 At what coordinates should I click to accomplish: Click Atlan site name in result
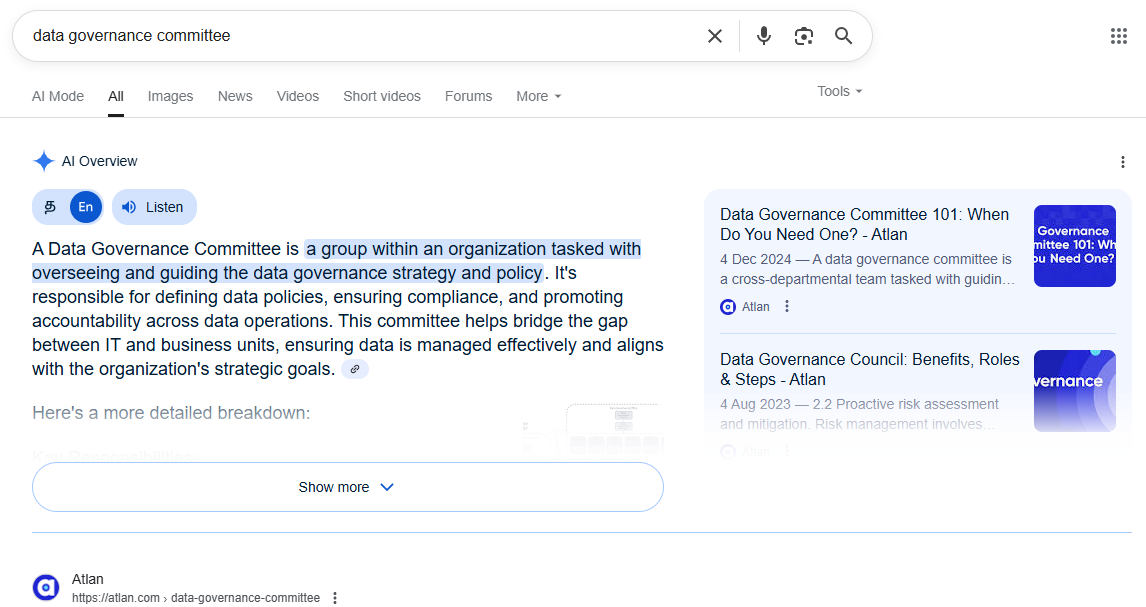[88, 579]
